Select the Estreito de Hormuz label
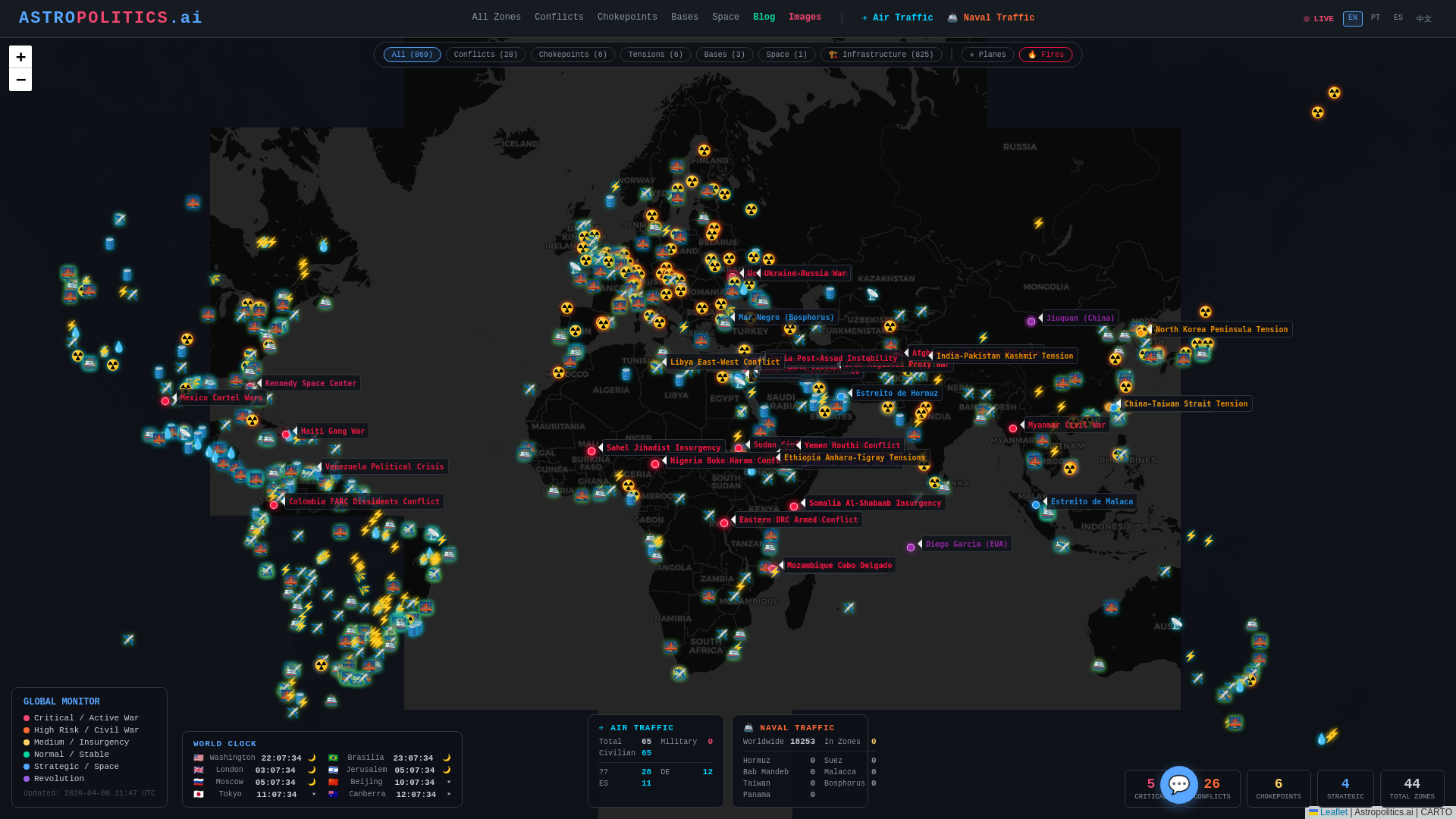The image size is (1456, 819). tap(896, 393)
